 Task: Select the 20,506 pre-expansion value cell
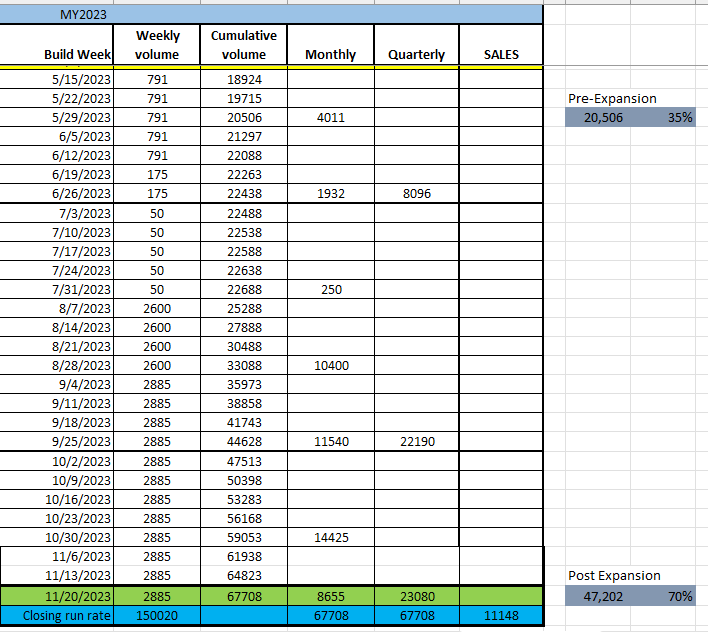pyautogui.click(x=599, y=117)
